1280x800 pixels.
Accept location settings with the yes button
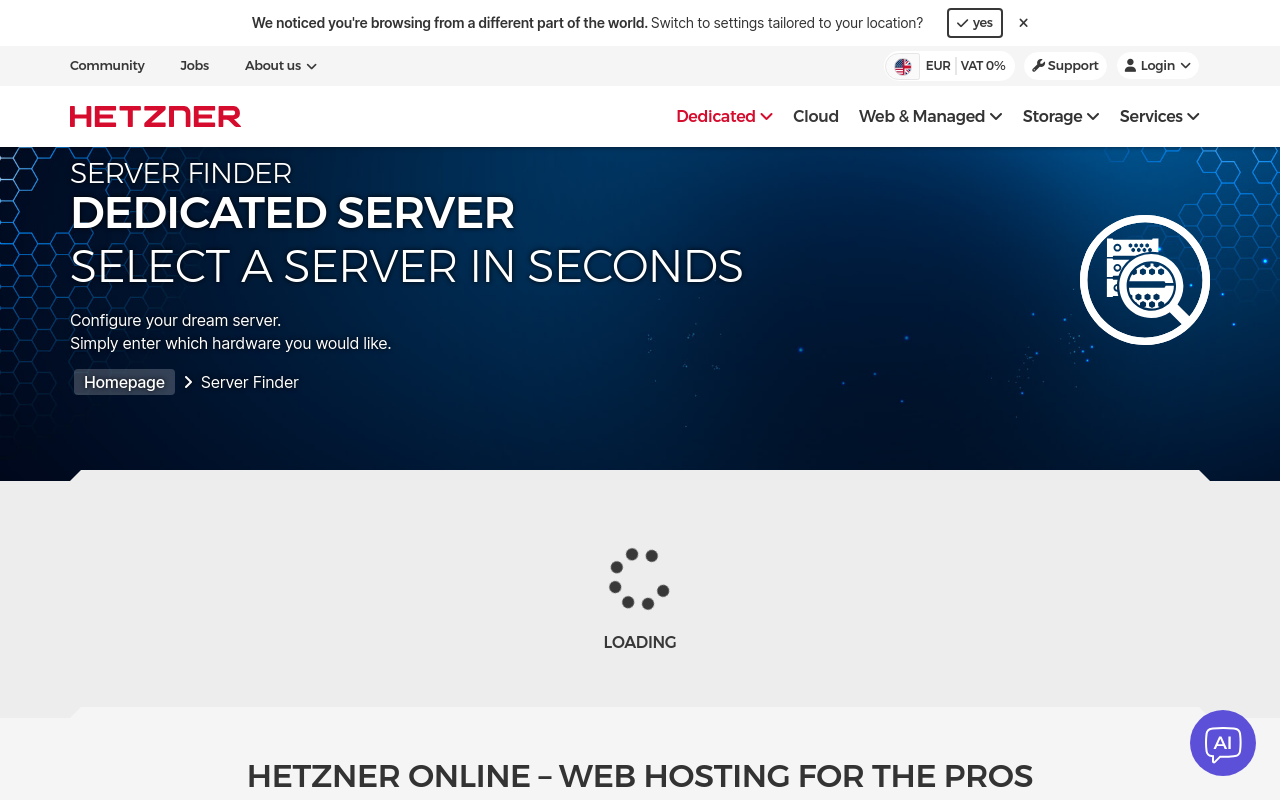(974, 23)
